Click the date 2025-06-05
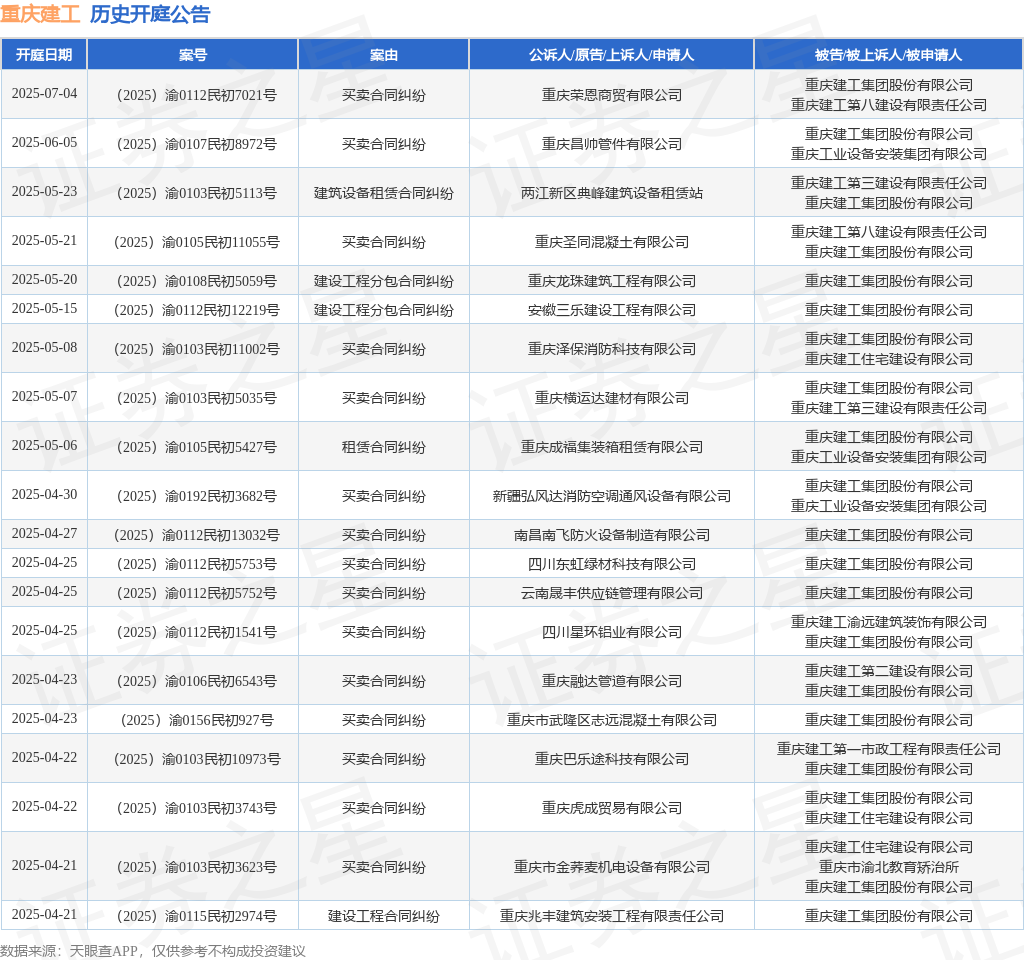 tap(44, 142)
